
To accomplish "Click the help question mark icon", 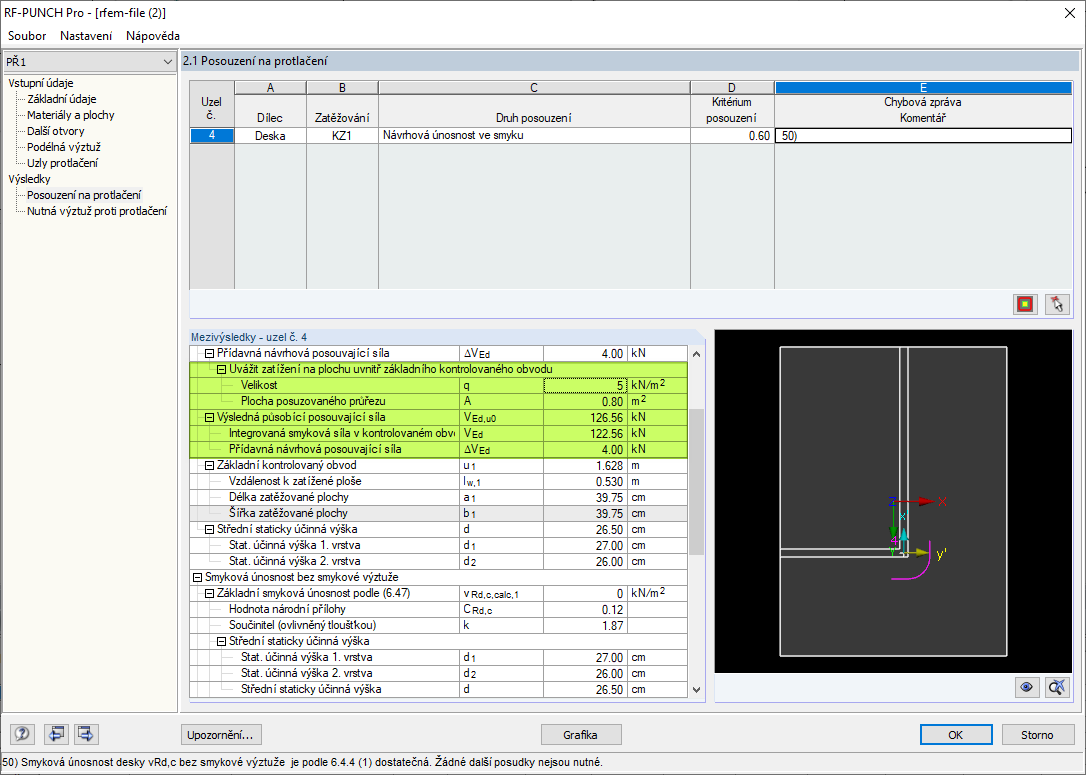I will [22, 734].
